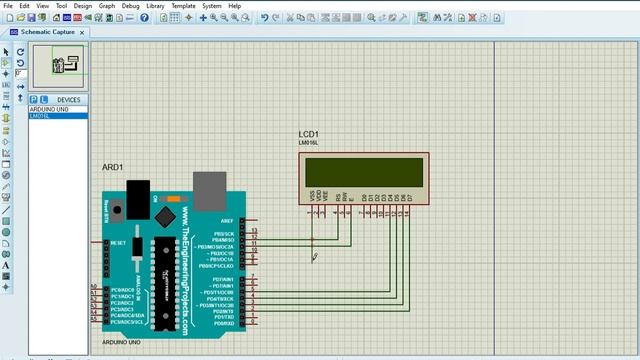The image size is (640, 360).
Task: Select the 2D Circle drawing tool
Action: (6, 232)
